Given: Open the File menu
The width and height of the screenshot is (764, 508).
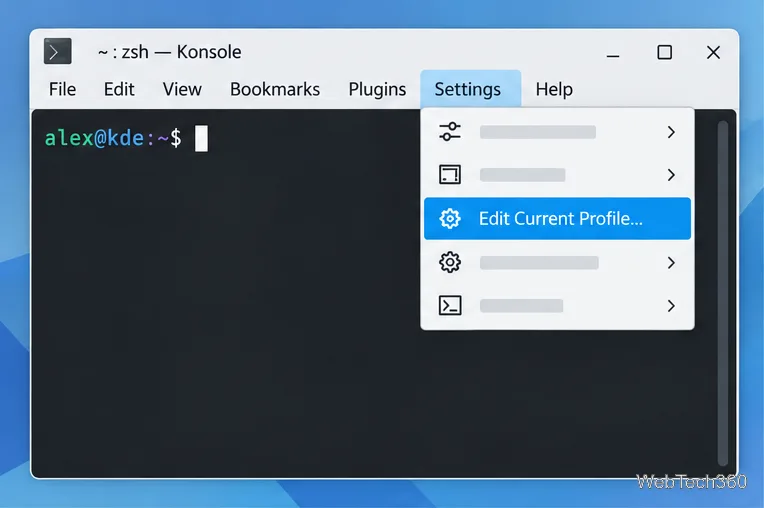Looking at the screenshot, I should (62, 90).
